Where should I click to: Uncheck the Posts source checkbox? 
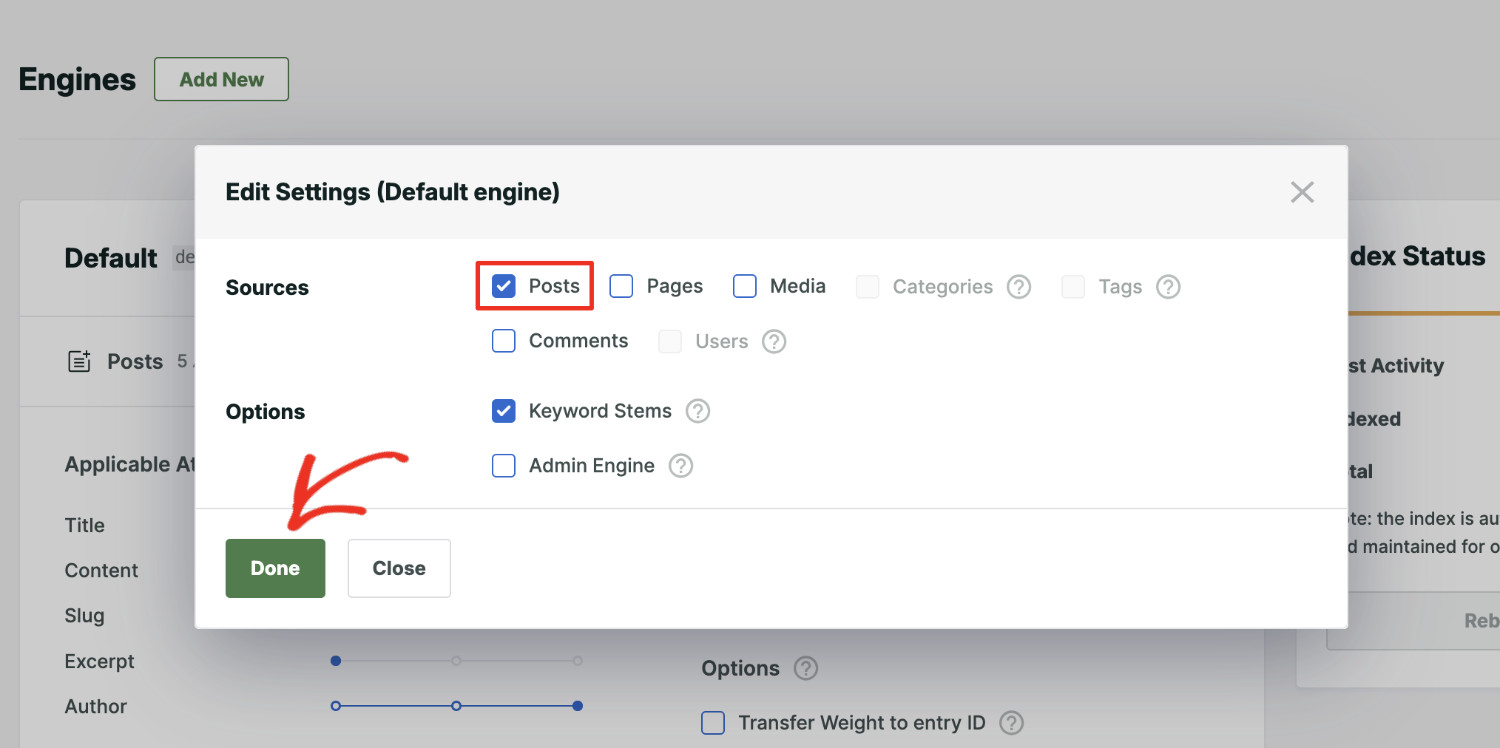[x=503, y=286]
